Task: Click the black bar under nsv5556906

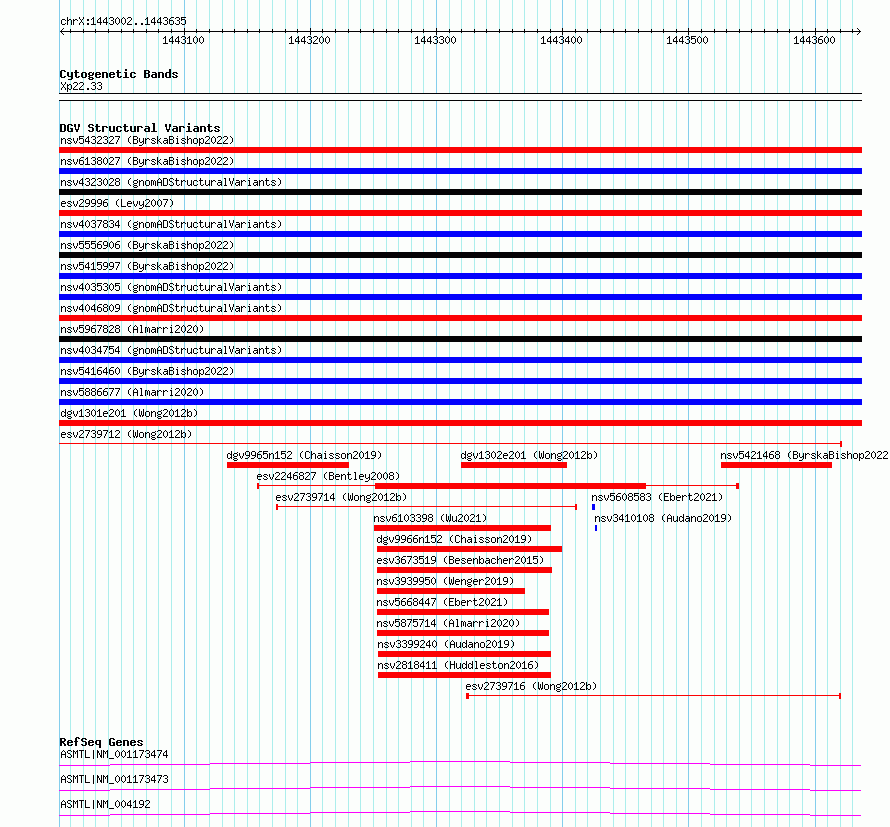Action: click(460, 255)
